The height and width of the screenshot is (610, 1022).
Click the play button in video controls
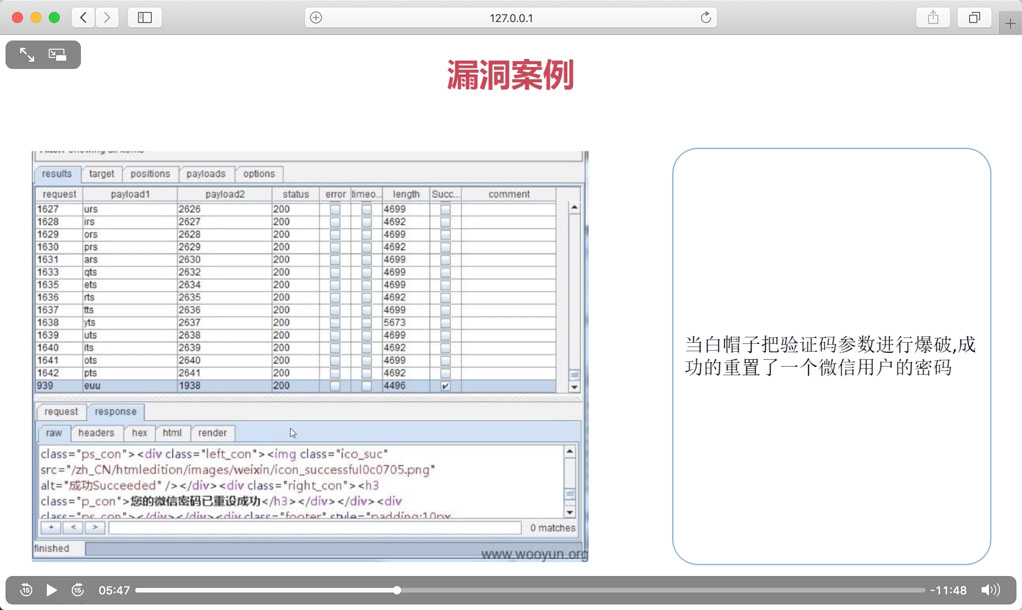click(52, 590)
